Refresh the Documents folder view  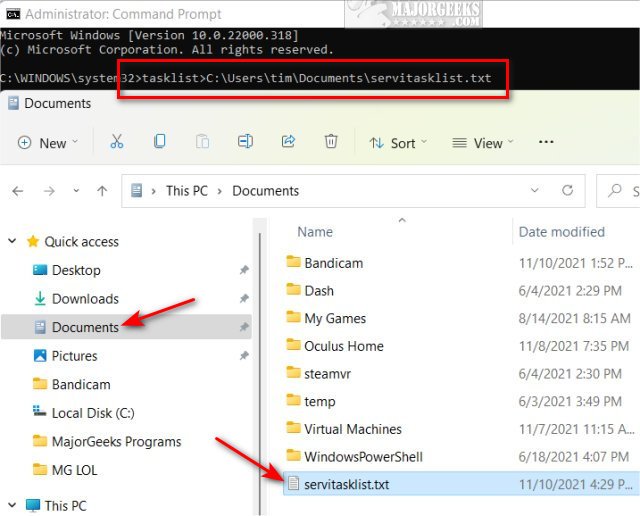point(567,190)
